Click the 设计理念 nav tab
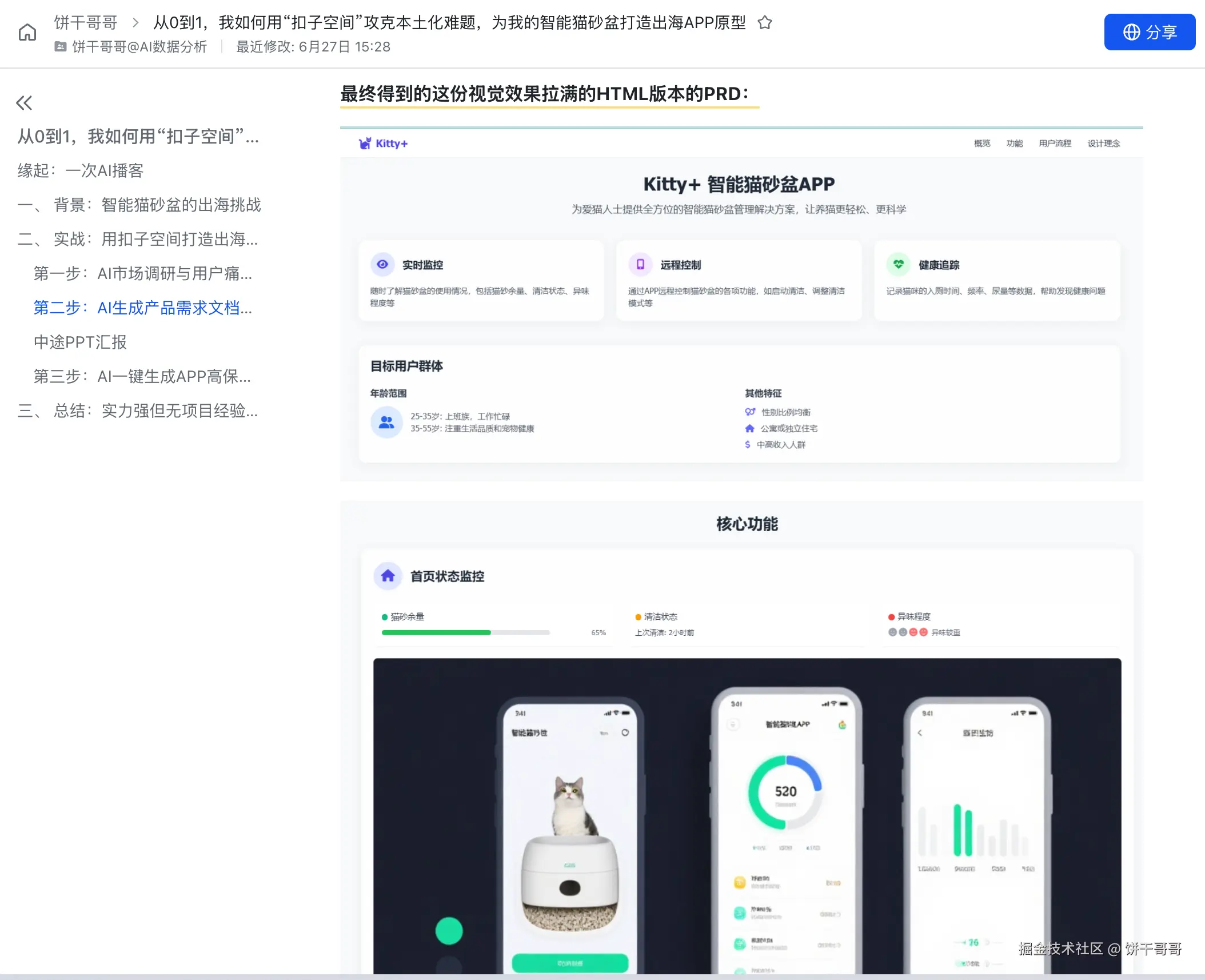The width and height of the screenshot is (1205, 980). click(x=1103, y=144)
